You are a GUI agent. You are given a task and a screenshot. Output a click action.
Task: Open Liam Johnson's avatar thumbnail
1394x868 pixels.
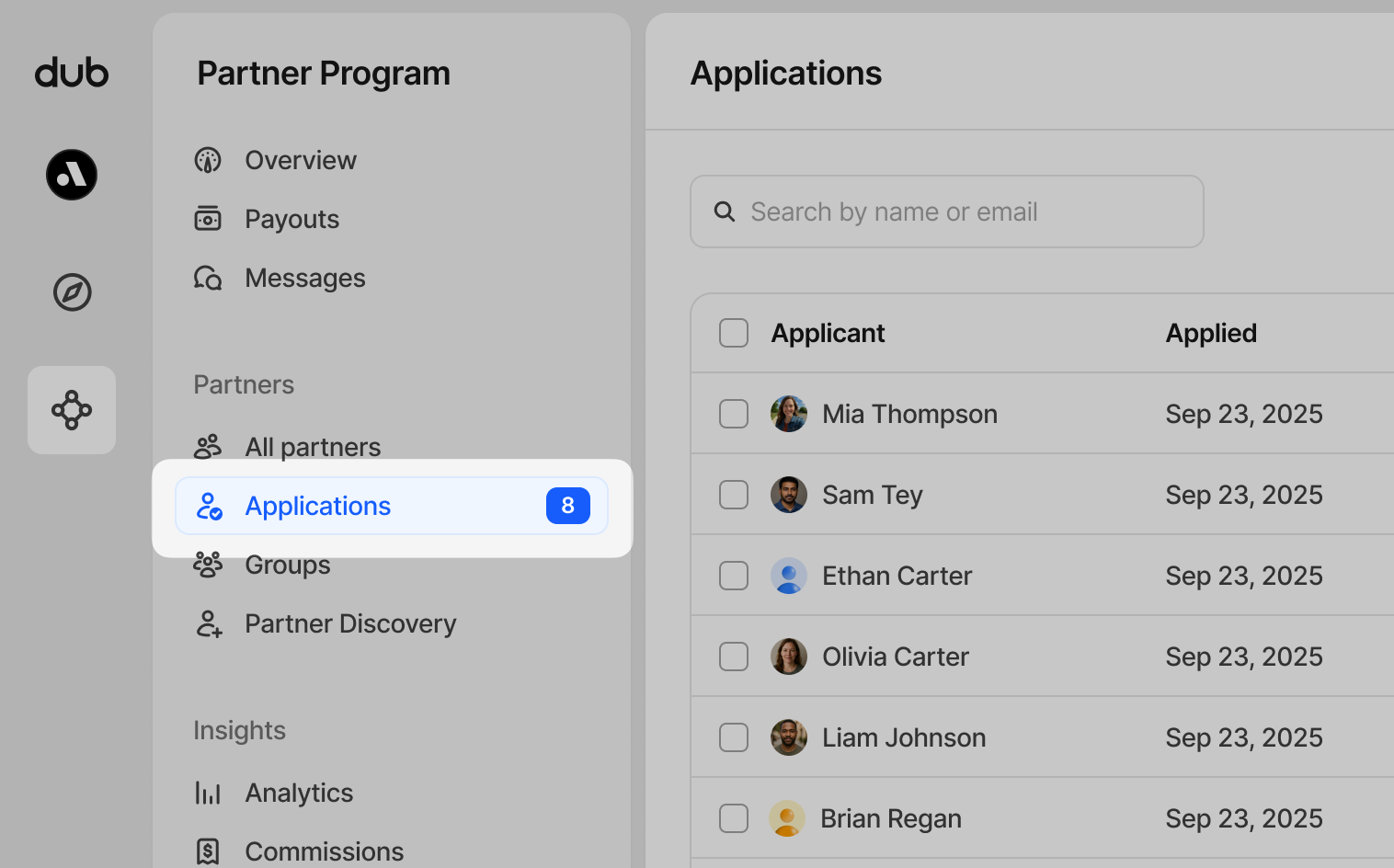point(789,737)
